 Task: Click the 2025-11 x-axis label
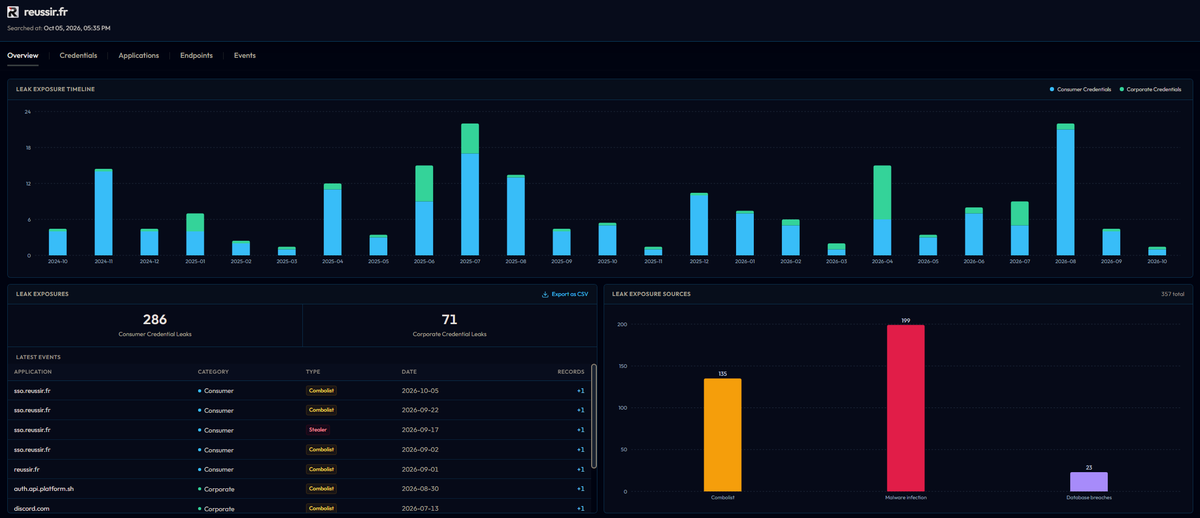pyautogui.click(x=653, y=262)
